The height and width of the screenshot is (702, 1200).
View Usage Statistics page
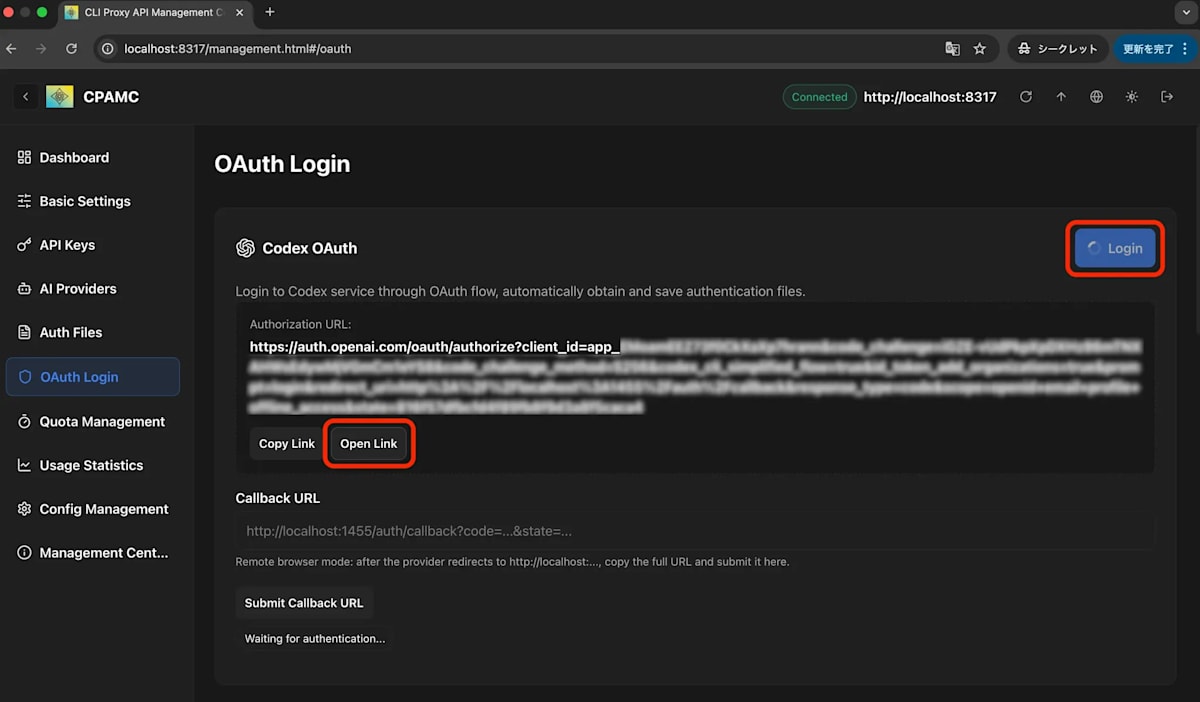pos(92,465)
